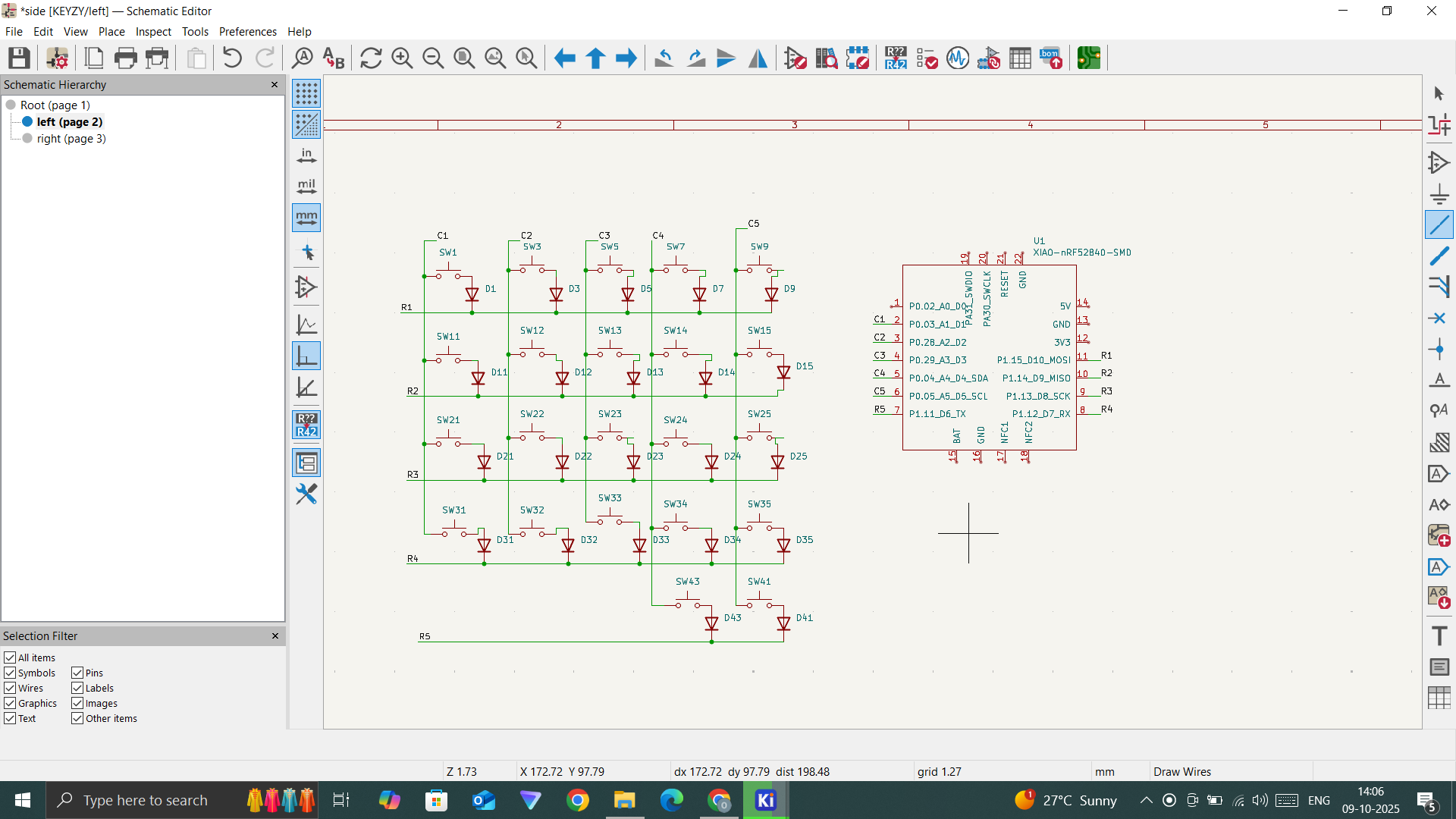Image resolution: width=1456 pixels, height=819 pixels.
Task: Open the PCB Editor
Action: point(1088,58)
